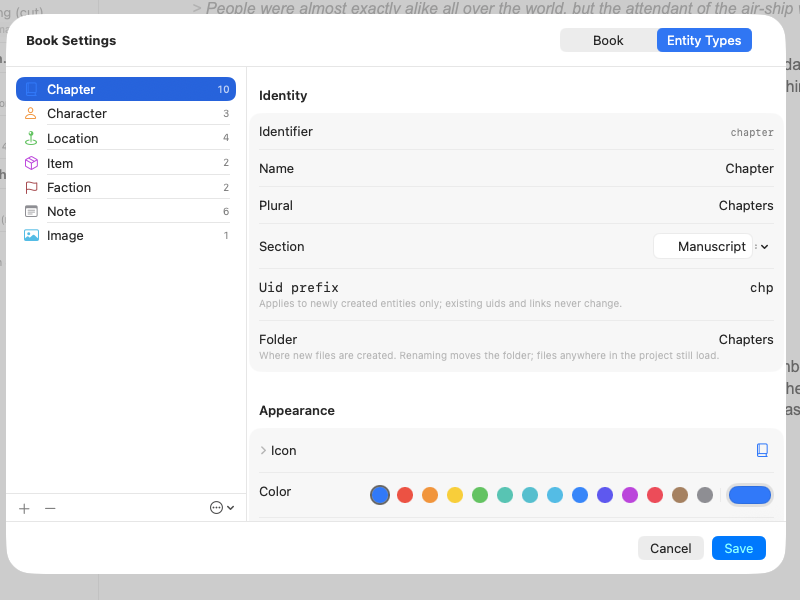Edit the Name field value Chapter

(749, 168)
